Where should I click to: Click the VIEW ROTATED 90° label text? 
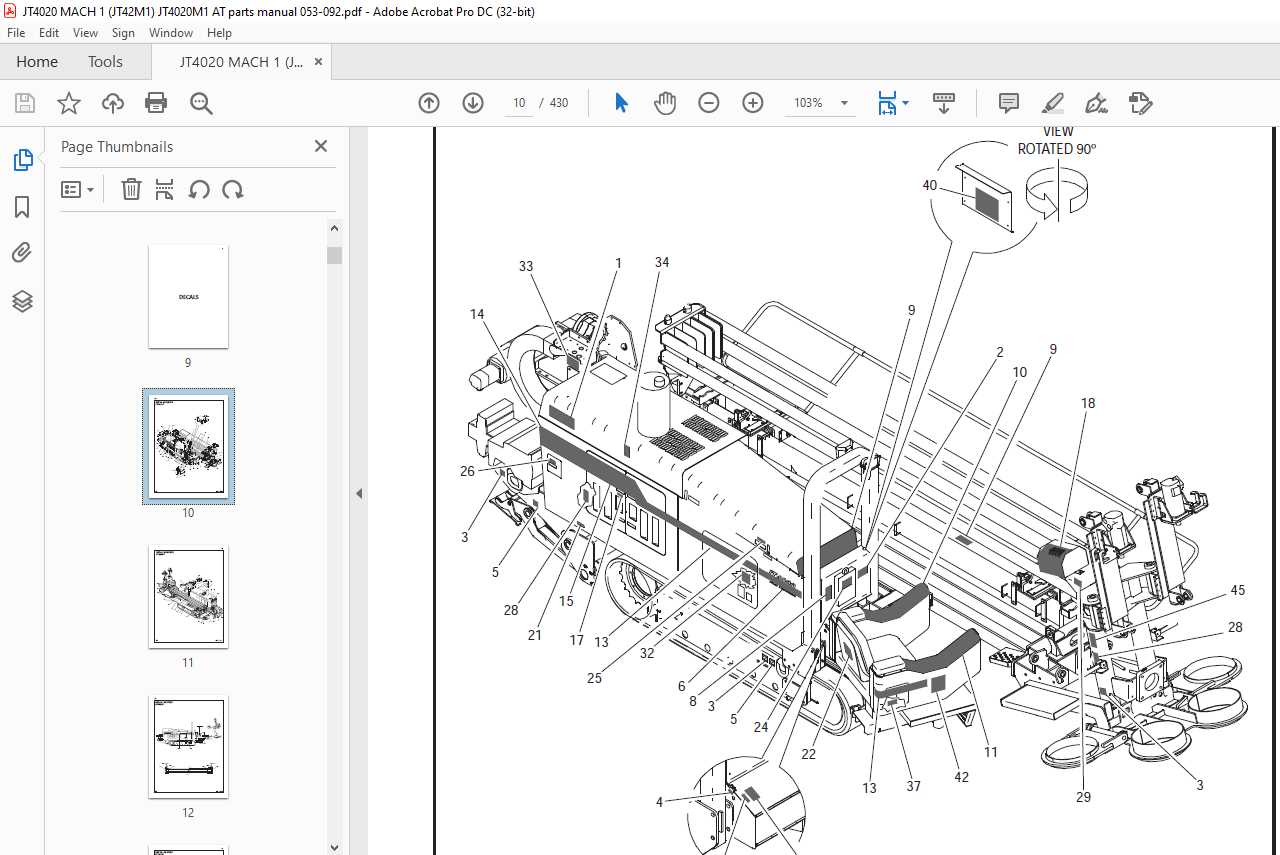pyautogui.click(x=1057, y=140)
